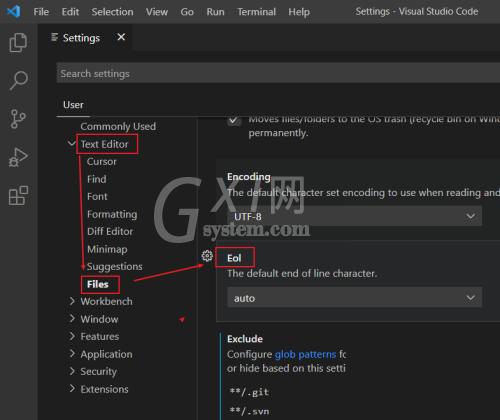Select Window tree item label

pyautogui.click(x=99, y=319)
